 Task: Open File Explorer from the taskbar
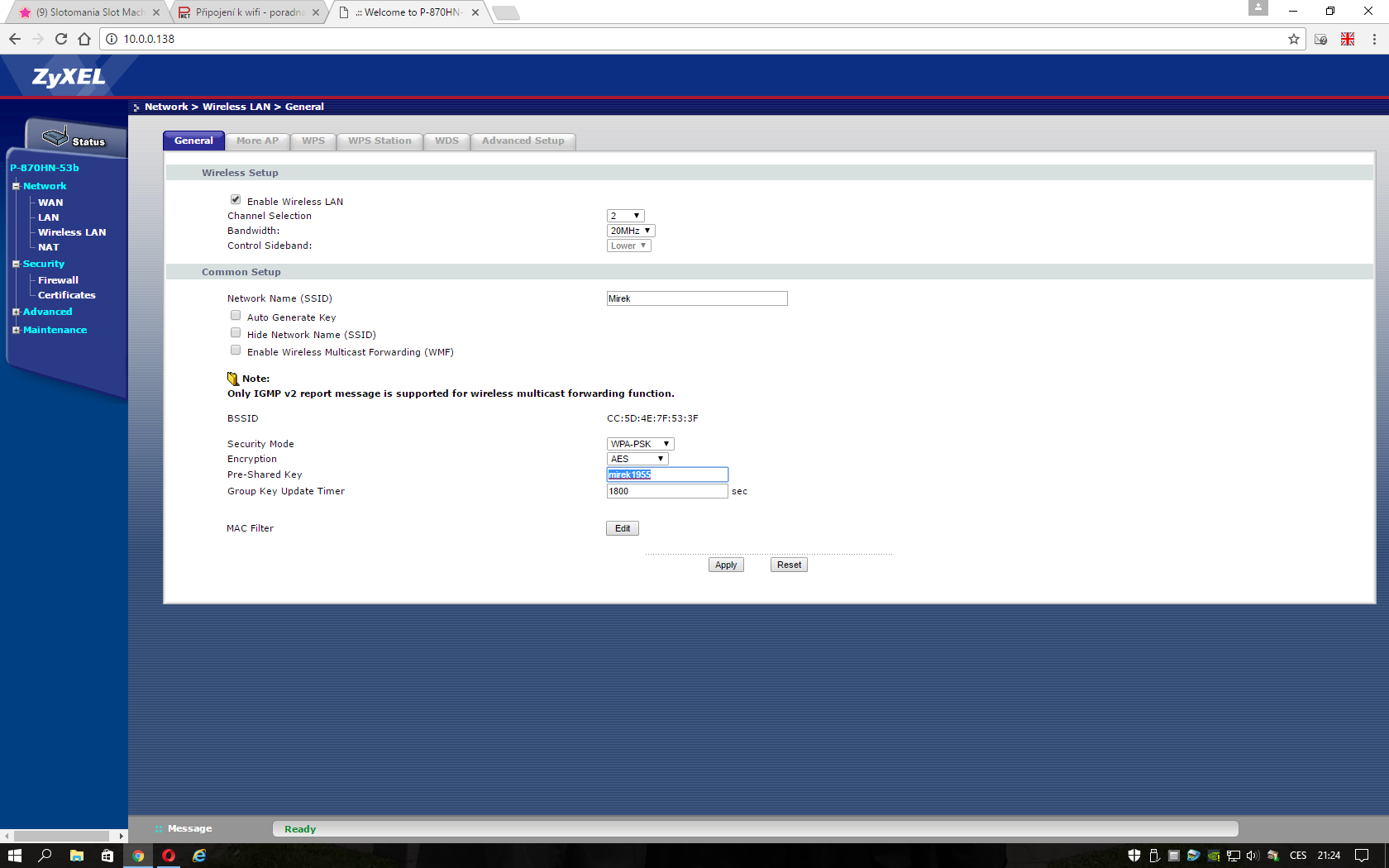click(x=77, y=856)
